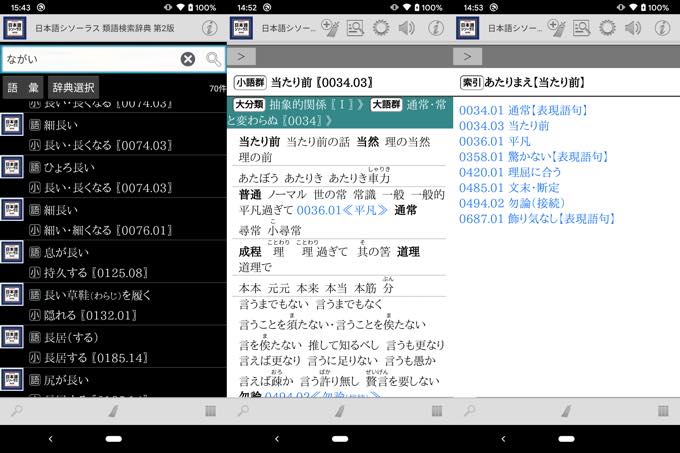Expand the > bar above 小語群 当たり前

(x=245, y=57)
